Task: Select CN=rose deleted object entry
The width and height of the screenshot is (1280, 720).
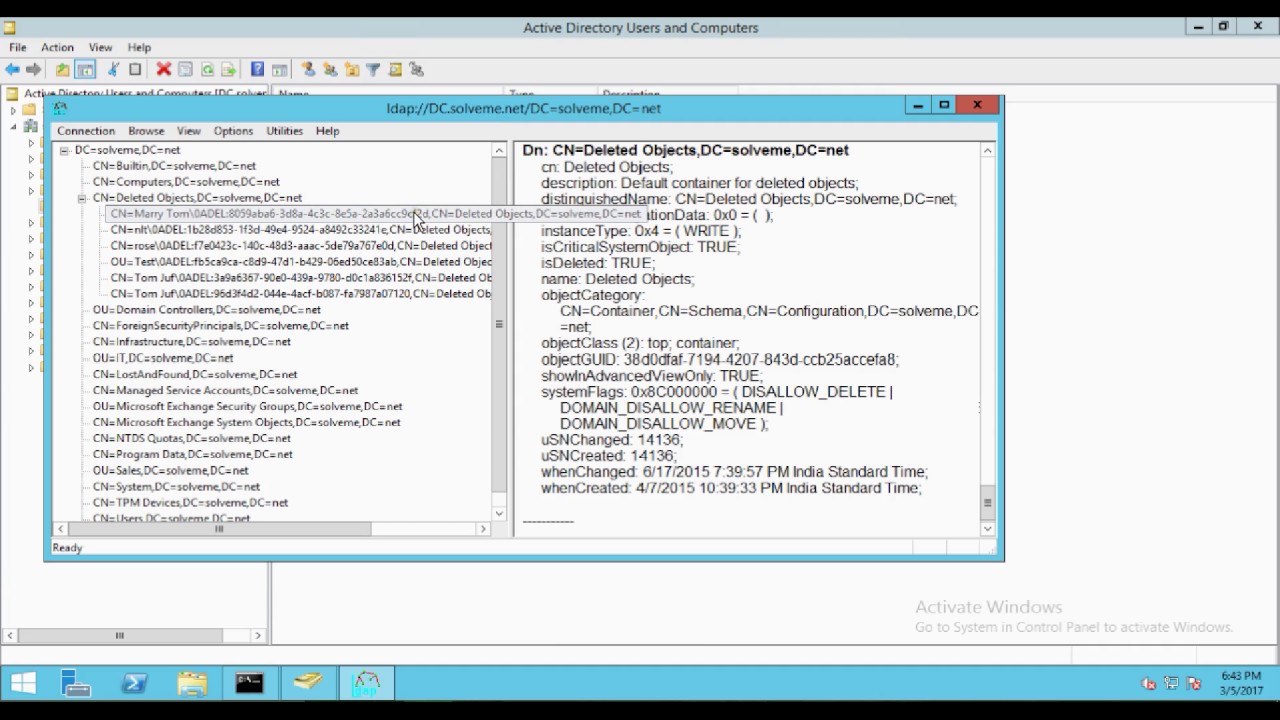Action: coord(301,246)
